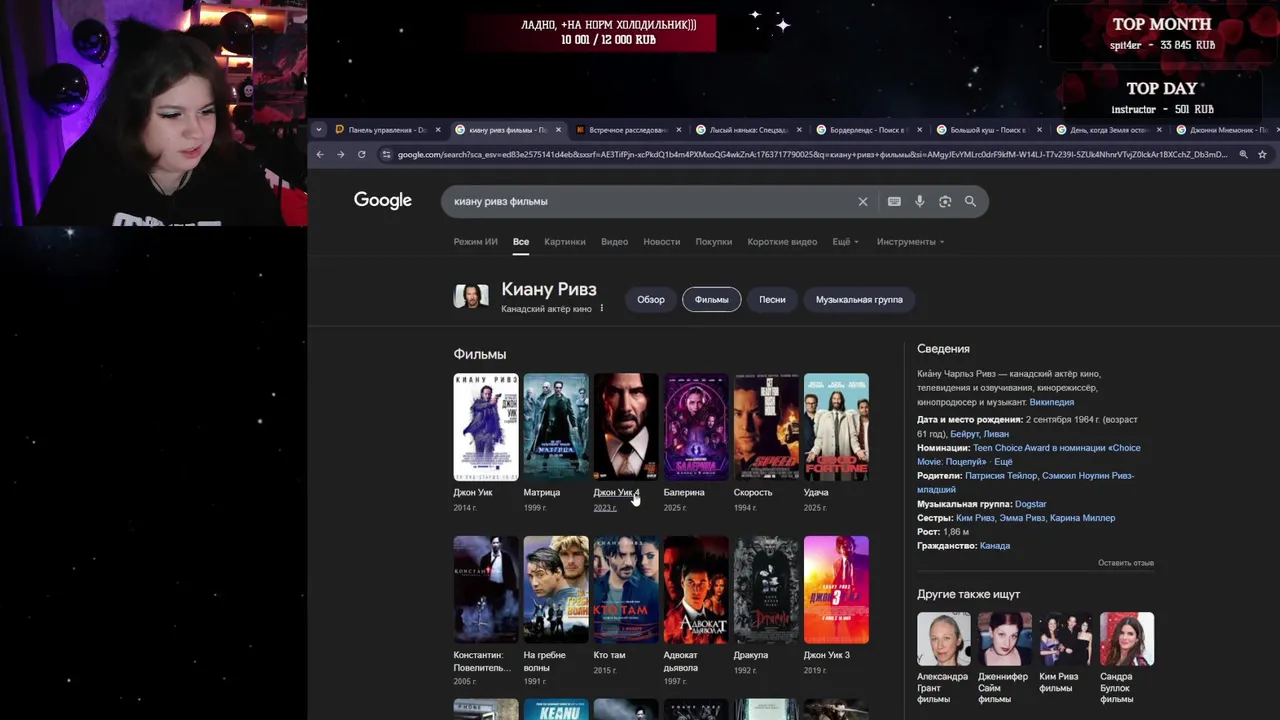
Task: Open 'Джон Уик' 2014 movie poster
Action: click(486, 427)
